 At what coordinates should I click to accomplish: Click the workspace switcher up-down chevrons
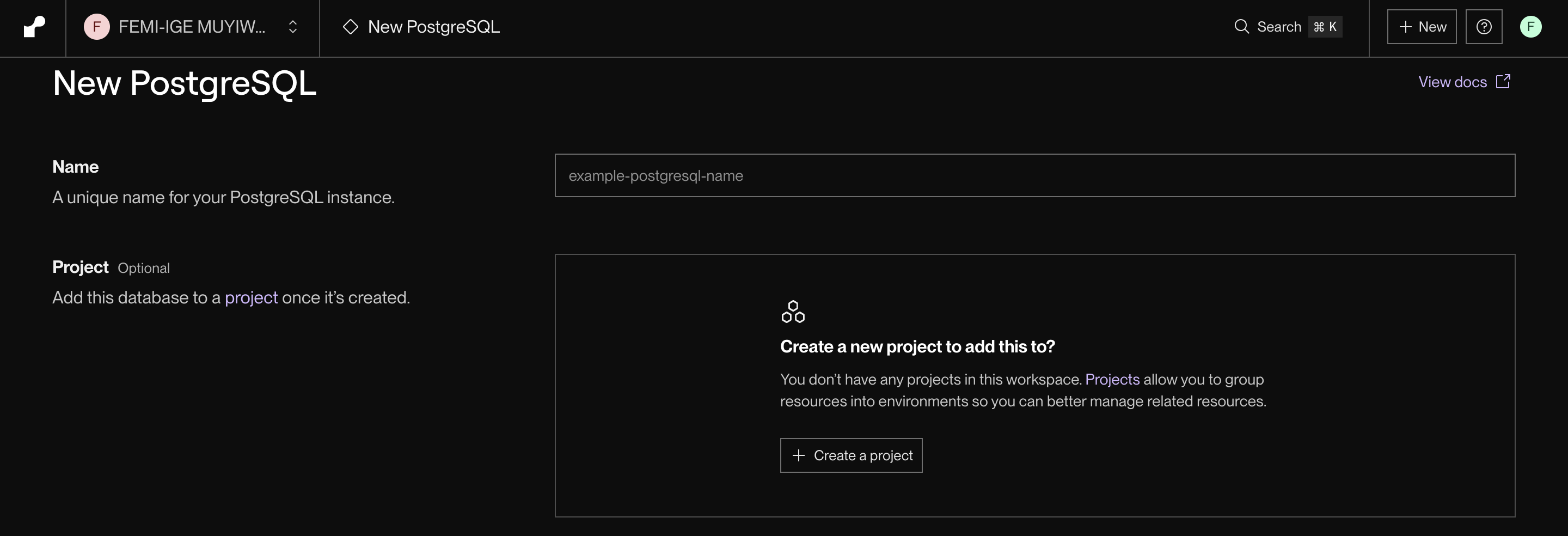pos(293,27)
